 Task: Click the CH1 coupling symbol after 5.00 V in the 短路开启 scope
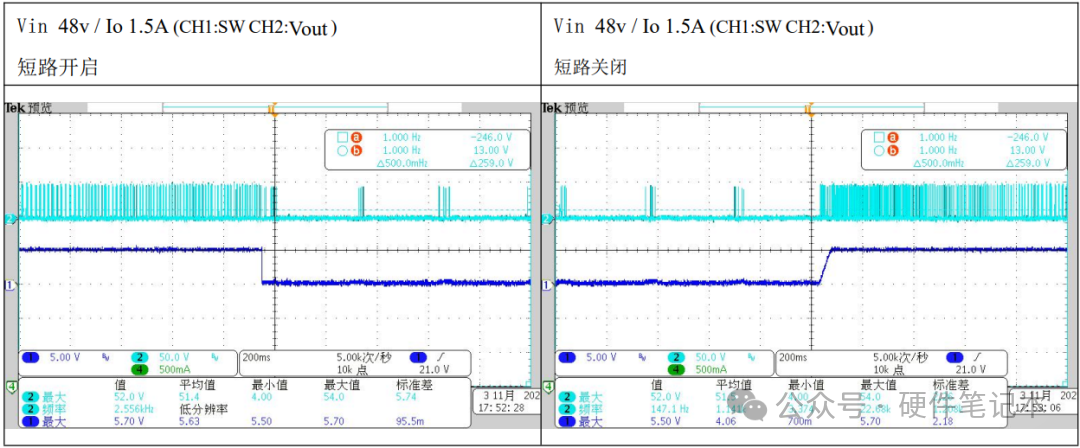(105, 358)
